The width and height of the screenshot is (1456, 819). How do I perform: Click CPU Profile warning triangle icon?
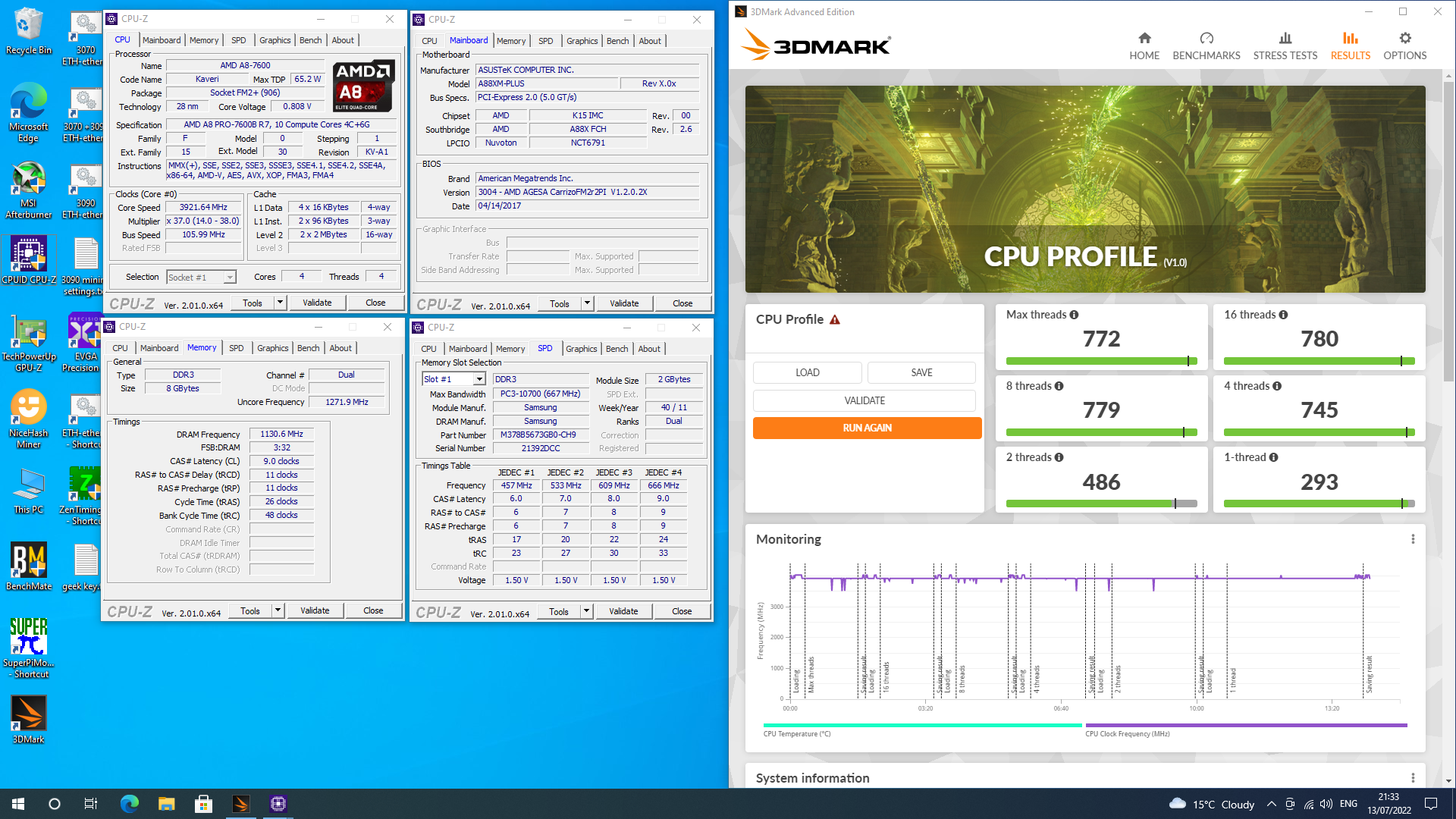[x=835, y=319]
